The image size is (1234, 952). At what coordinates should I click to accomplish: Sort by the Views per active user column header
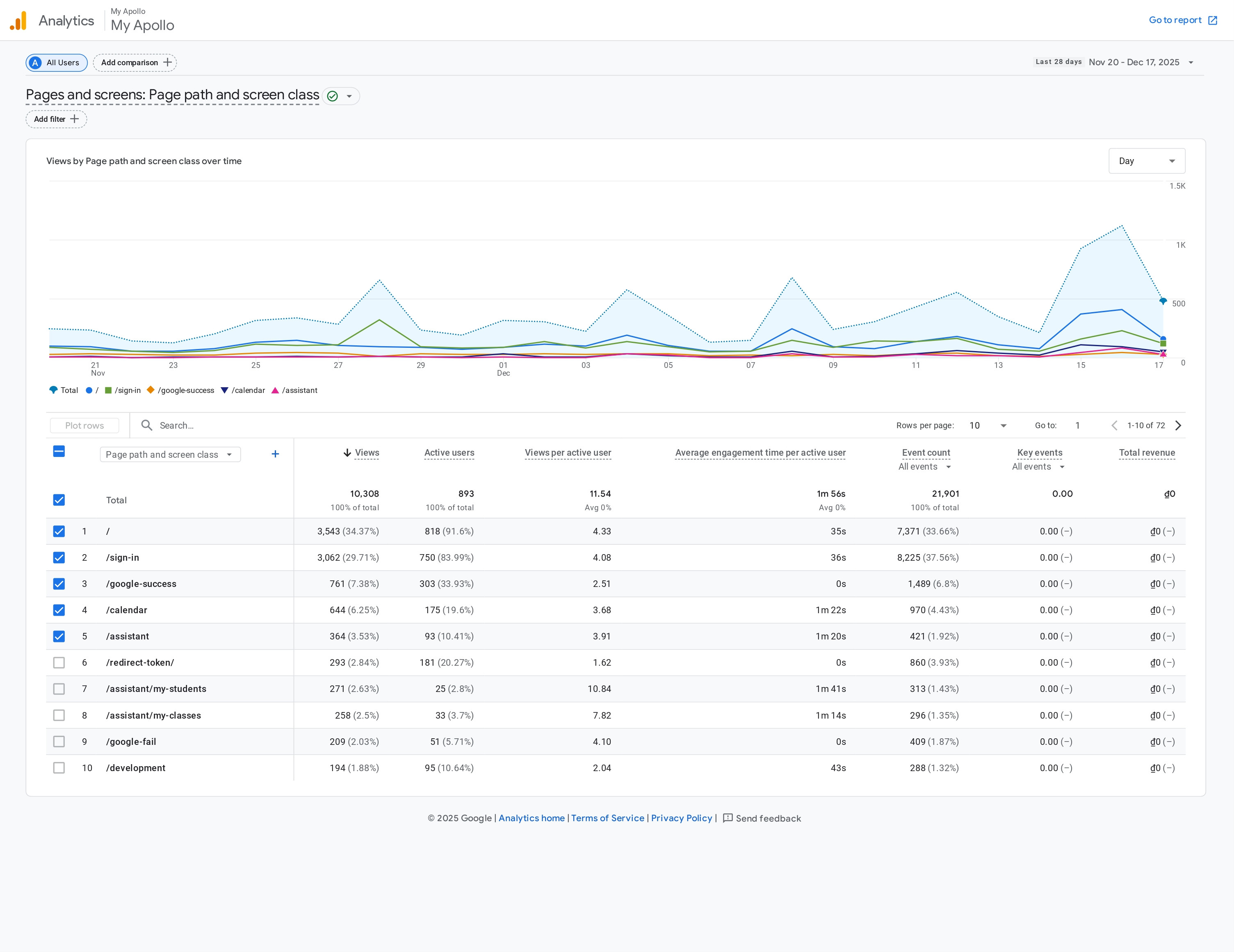(568, 452)
